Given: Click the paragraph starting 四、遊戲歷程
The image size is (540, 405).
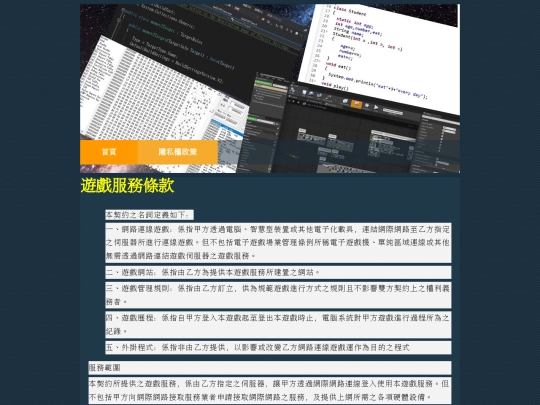Looking at the screenshot, I should pos(278,324).
